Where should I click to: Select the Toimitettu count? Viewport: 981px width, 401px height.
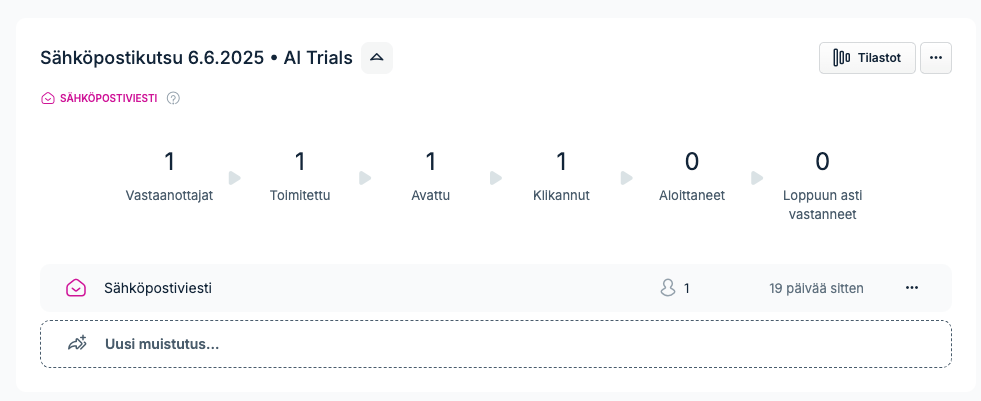(300, 162)
